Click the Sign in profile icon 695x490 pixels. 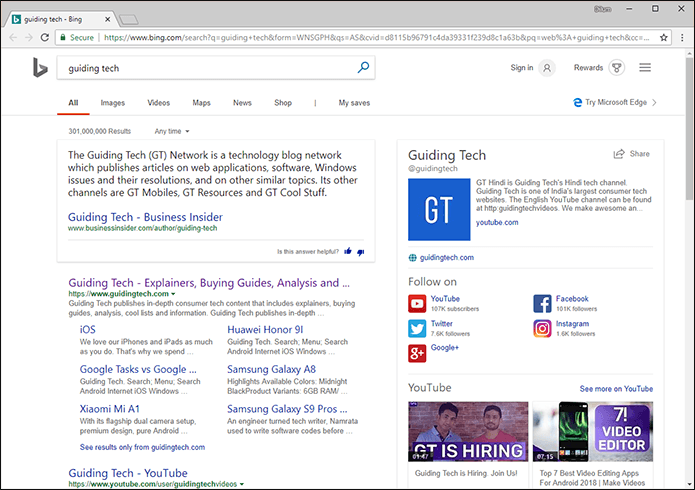547,68
